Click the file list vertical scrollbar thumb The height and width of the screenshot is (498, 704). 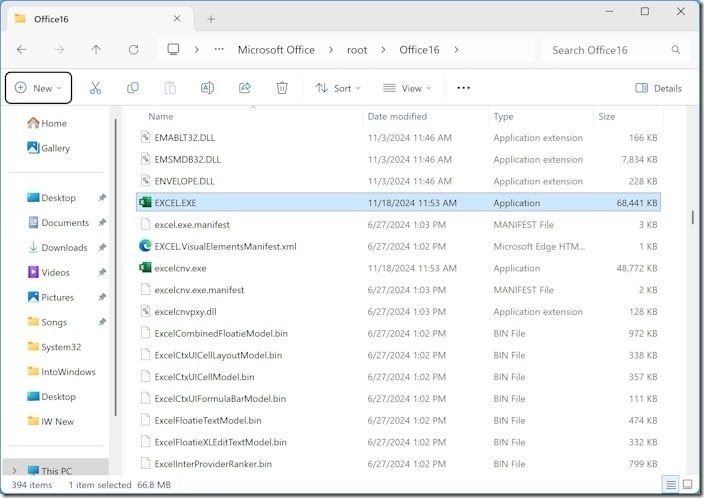click(693, 217)
